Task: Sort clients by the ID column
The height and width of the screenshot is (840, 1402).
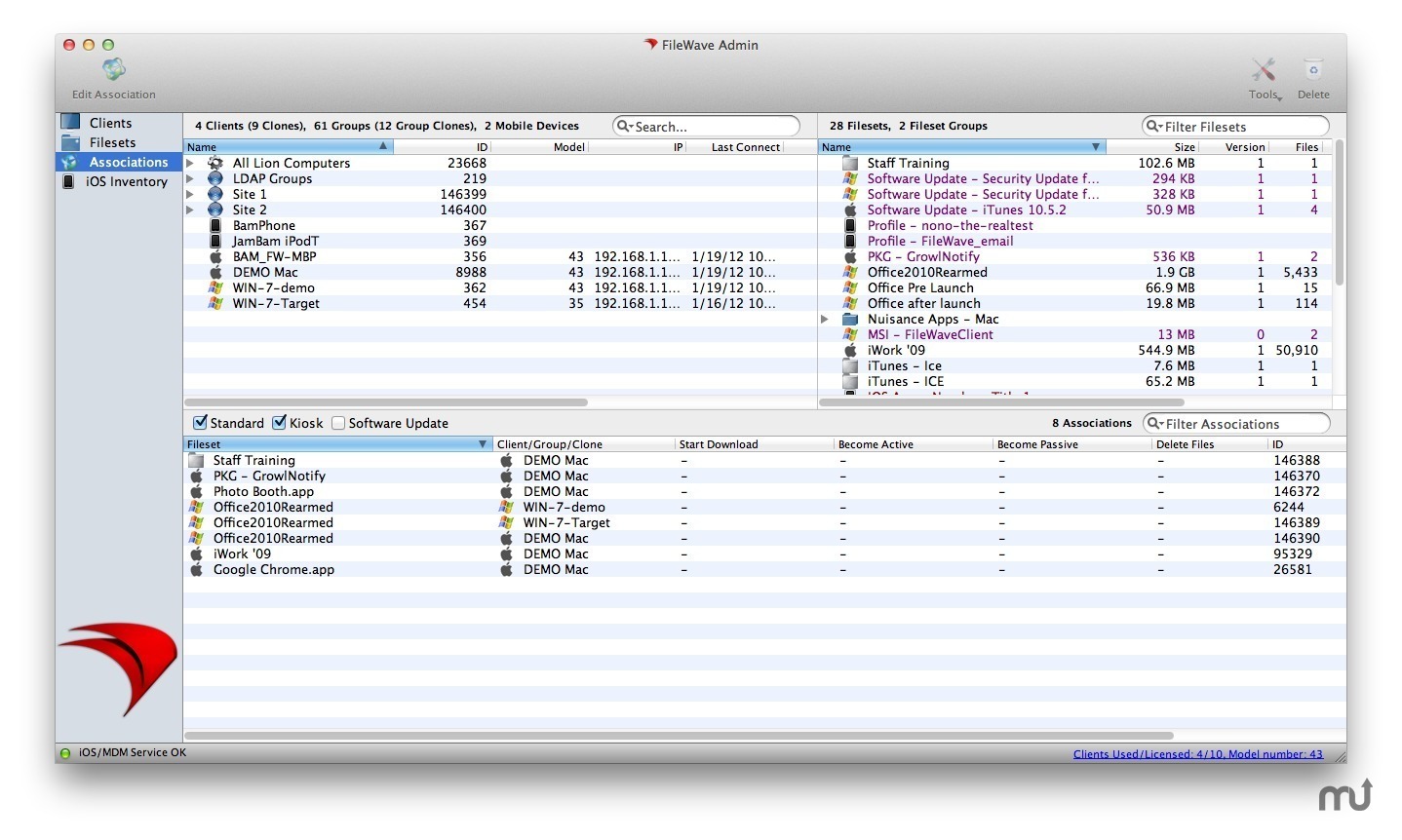Action: pyautogui.click(x=442, y=147)
